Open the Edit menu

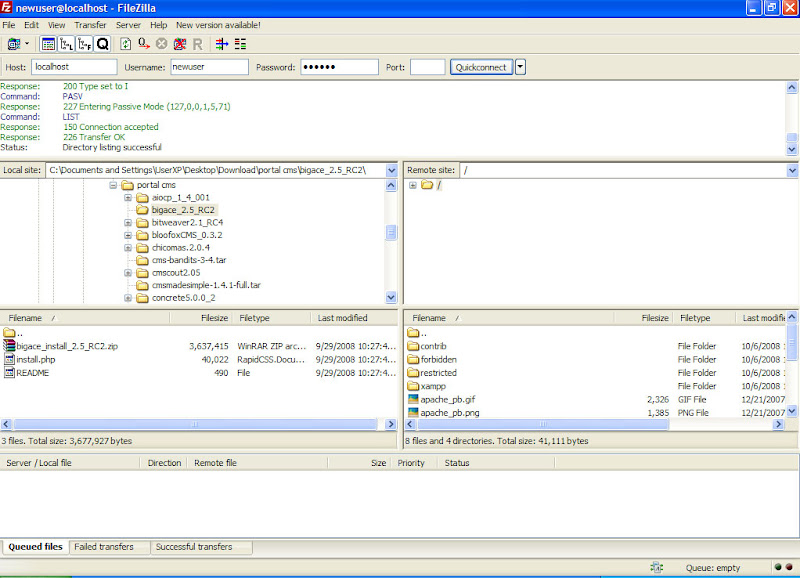tap(31, 25)
